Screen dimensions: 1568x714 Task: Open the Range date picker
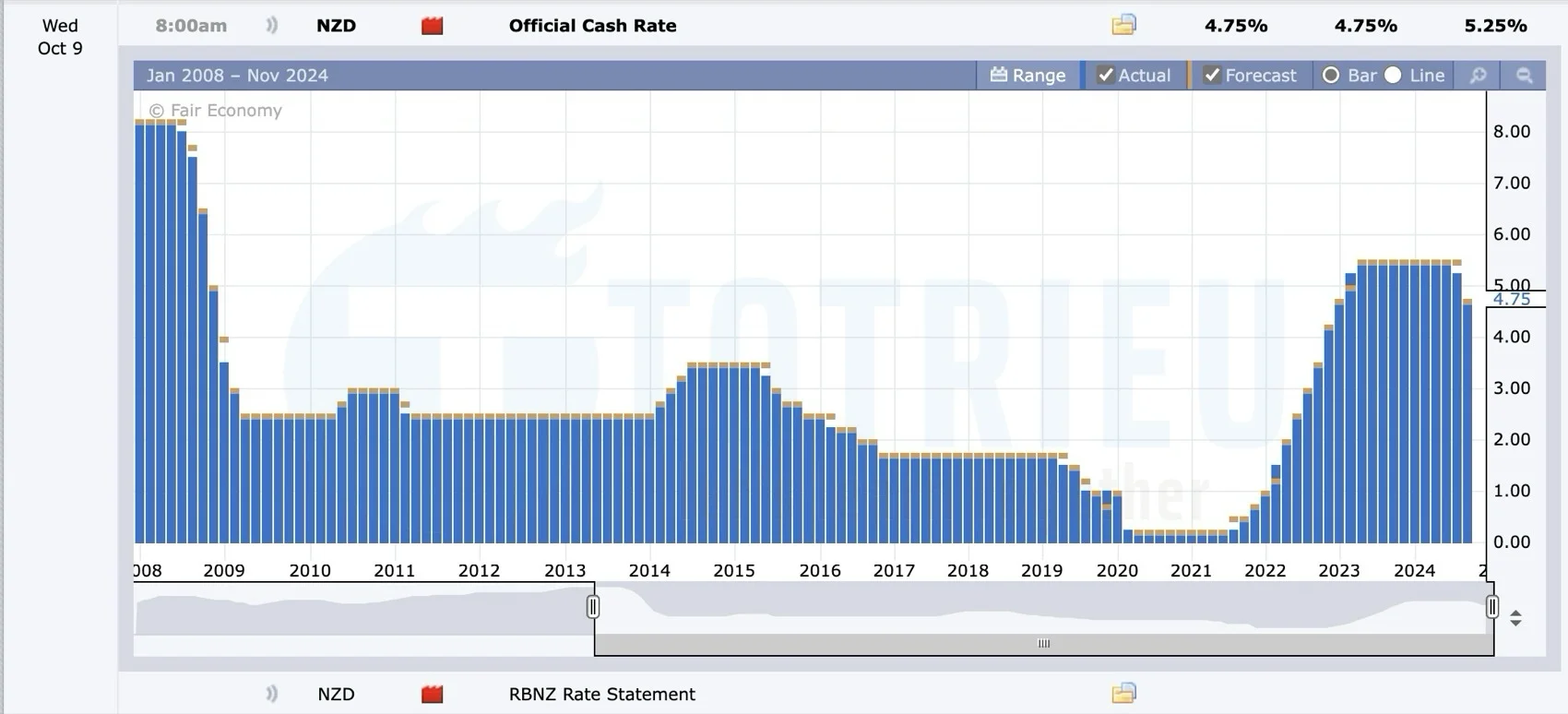[x=1028, y=76]
